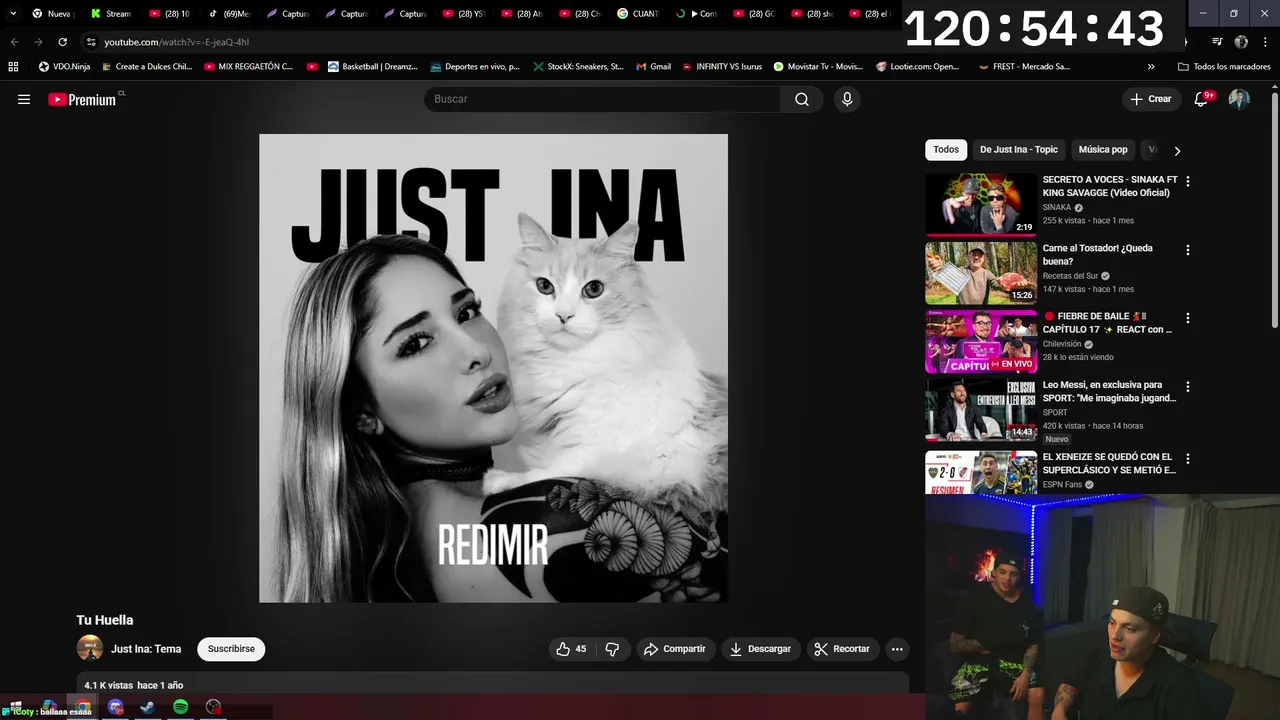Open Chrome from the taskbar

(83, 707)
